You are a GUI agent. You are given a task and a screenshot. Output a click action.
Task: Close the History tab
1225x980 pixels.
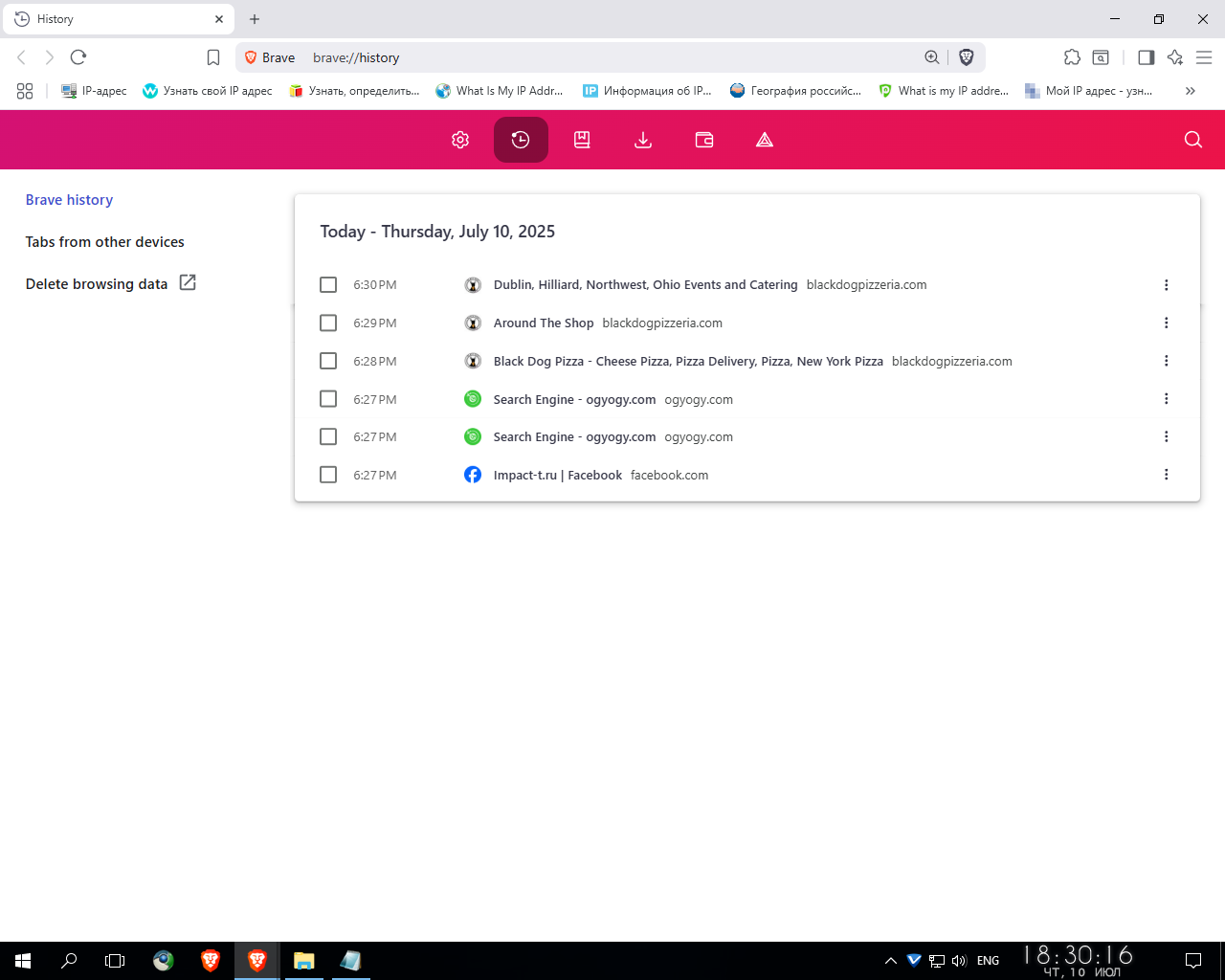(219, 19)
